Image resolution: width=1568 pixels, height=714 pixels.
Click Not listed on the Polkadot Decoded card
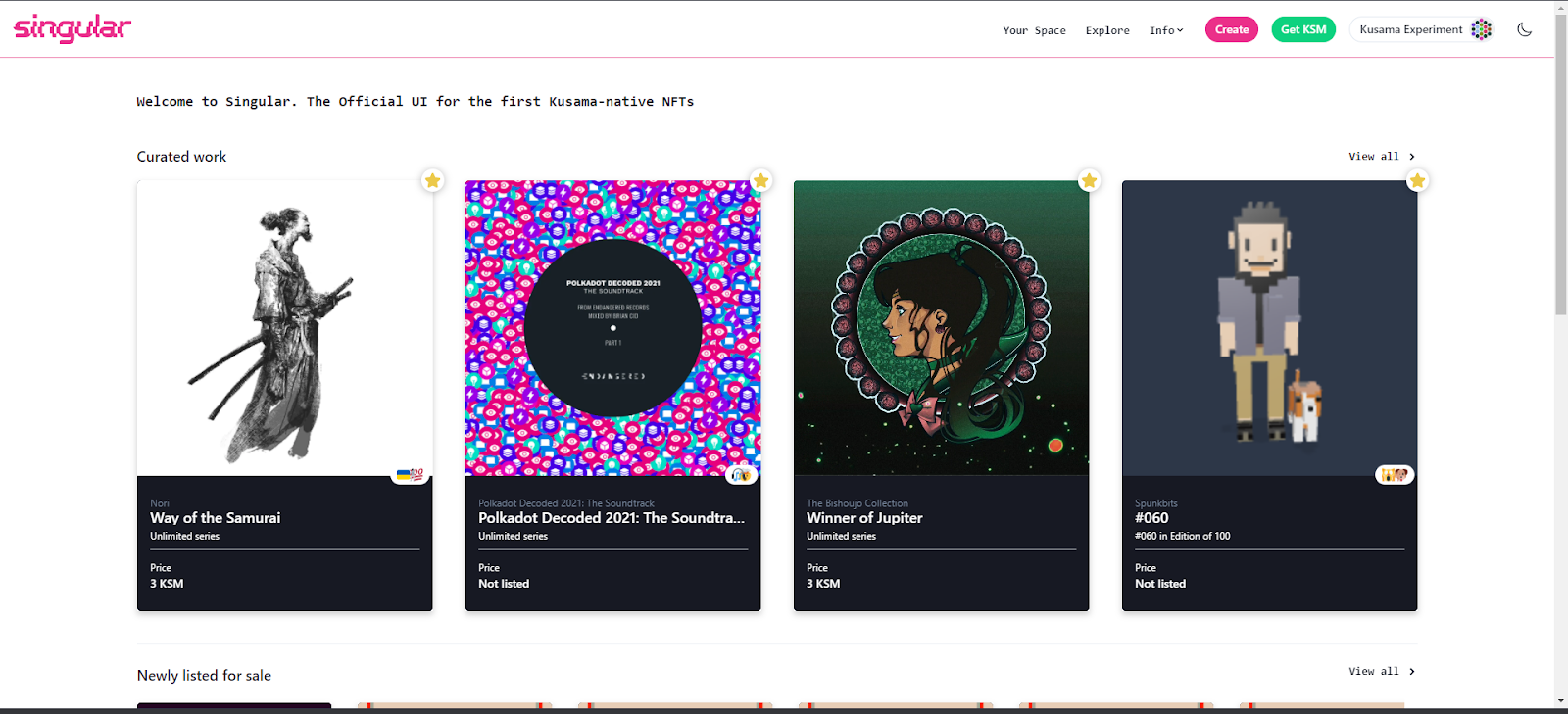coord(504,584)
